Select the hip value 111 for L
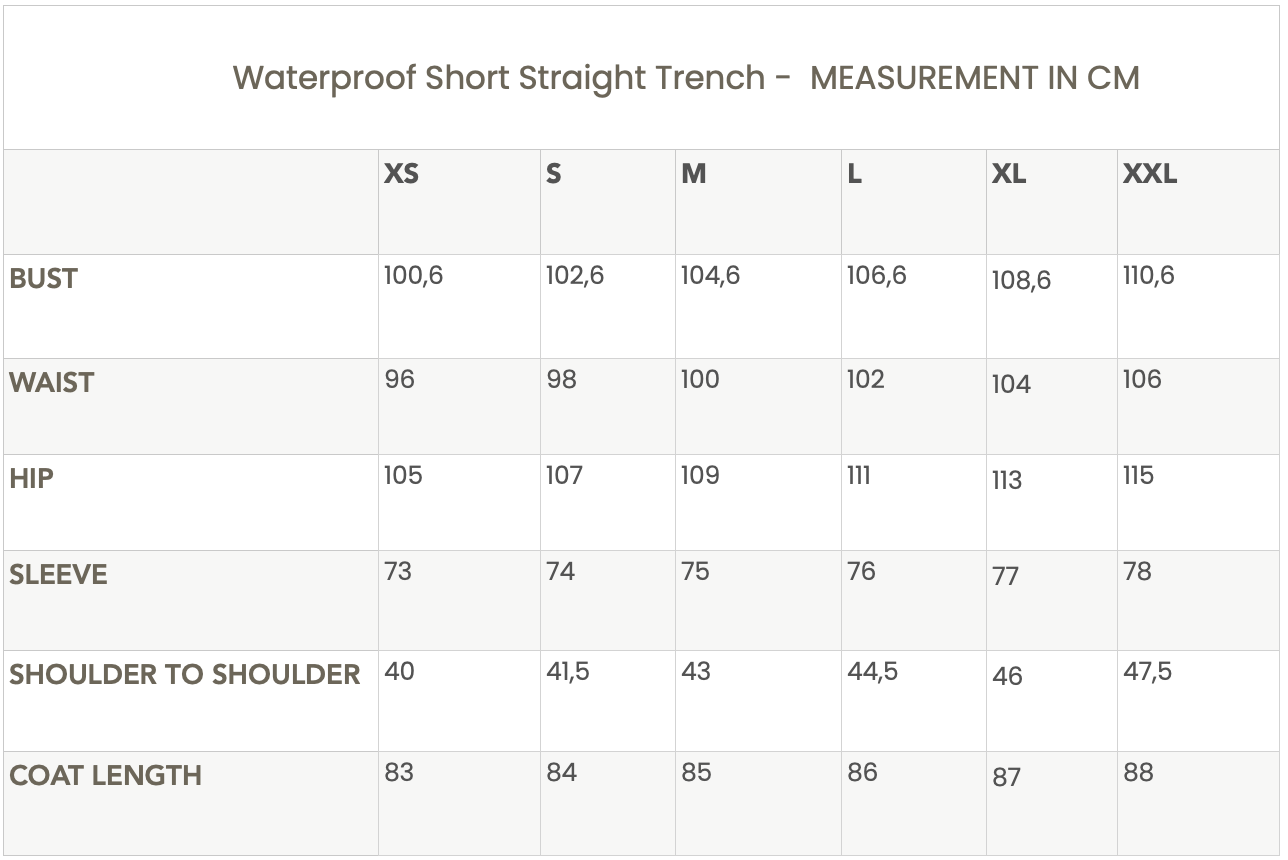This screenshot has width=1288, height=860. [x=858, y=476]
